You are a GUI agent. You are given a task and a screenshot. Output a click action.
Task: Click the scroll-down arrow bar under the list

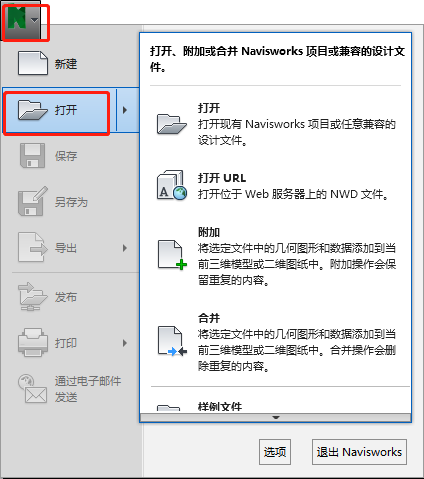[276, 417]
